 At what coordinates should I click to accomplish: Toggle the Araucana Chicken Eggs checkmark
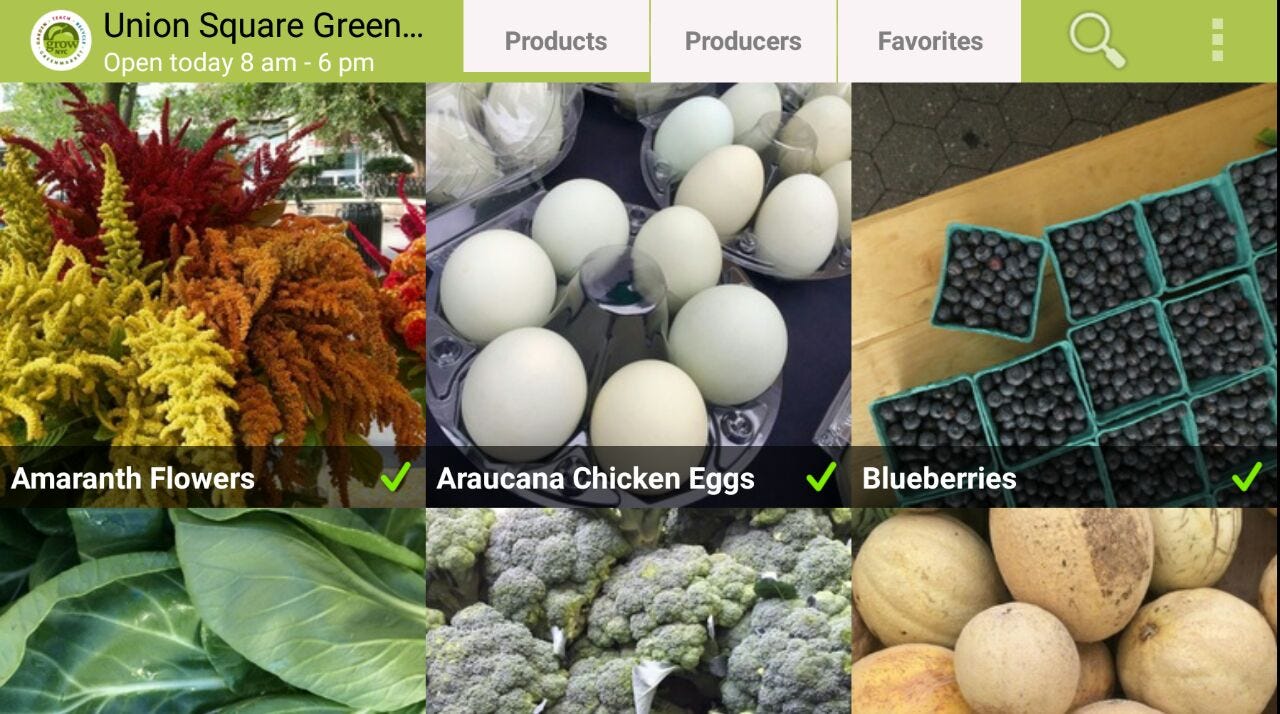pos(821,477)
